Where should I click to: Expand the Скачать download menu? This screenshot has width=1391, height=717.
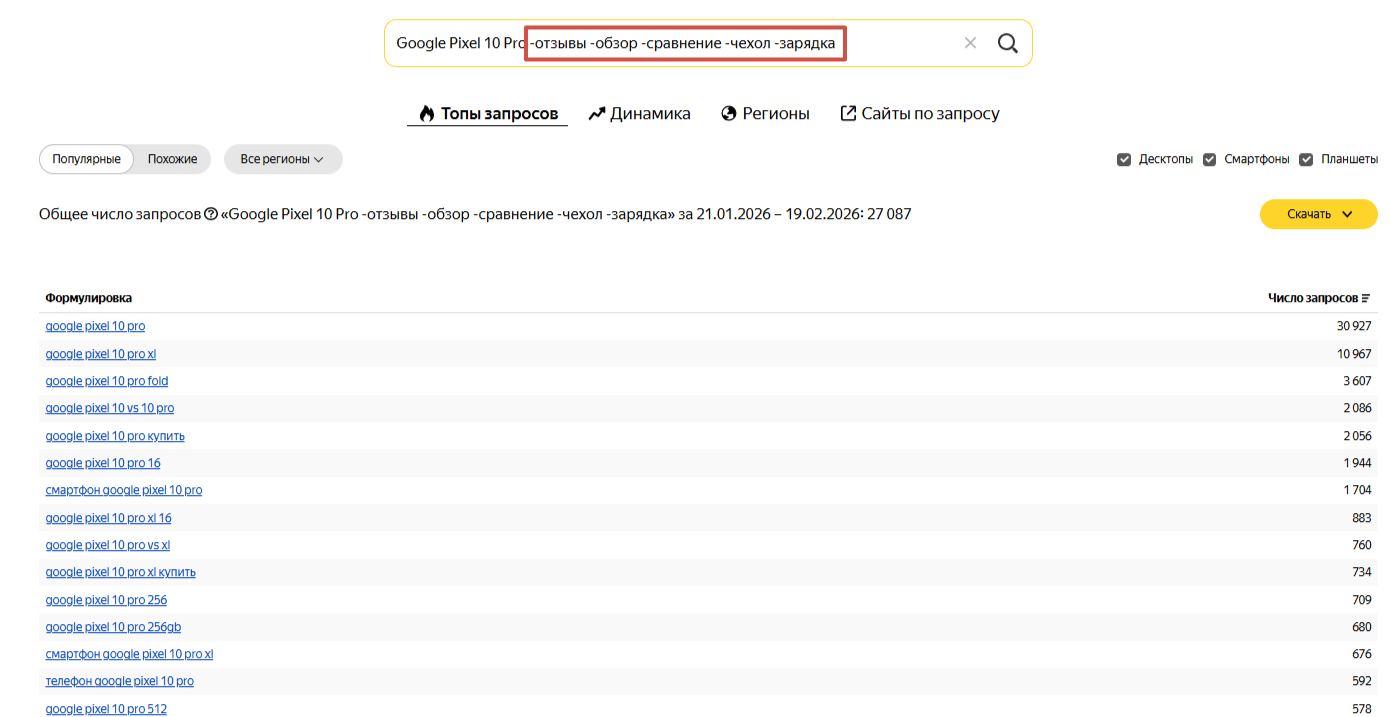tap(1318, 214)
